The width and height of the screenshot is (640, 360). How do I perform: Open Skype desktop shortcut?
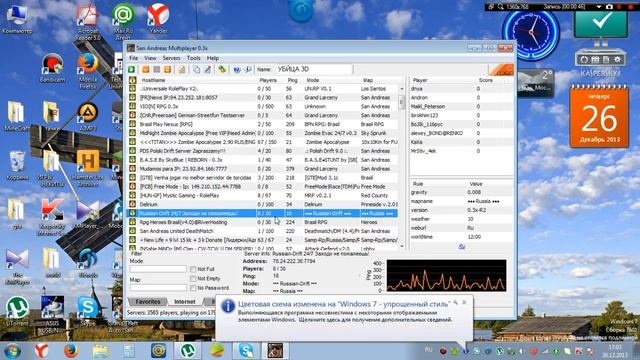click(x=87, y=311)
